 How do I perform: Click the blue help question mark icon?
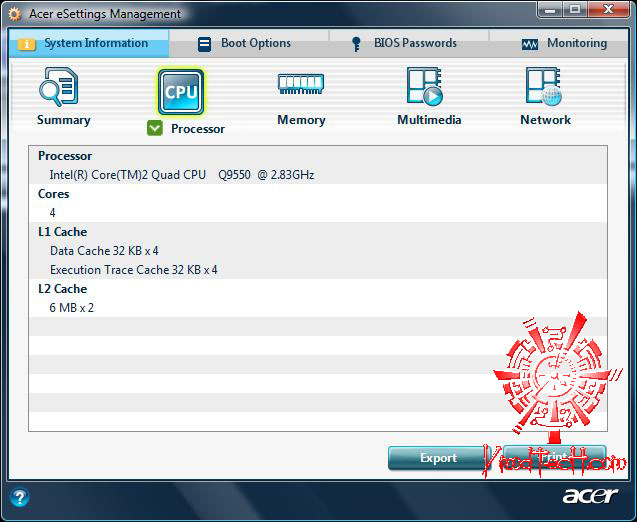tap(20, 497)
